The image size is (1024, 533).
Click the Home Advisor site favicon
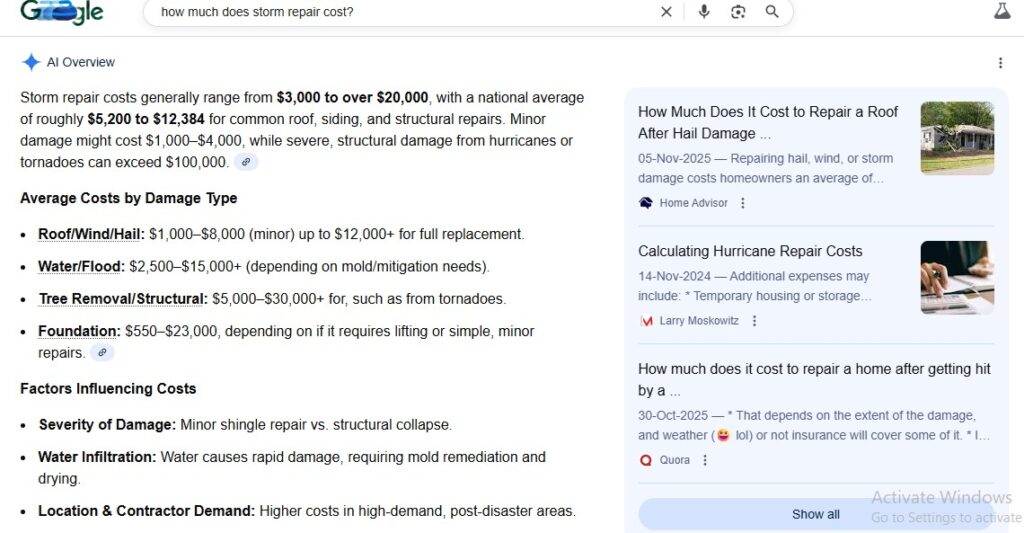(x=646, y=203)
